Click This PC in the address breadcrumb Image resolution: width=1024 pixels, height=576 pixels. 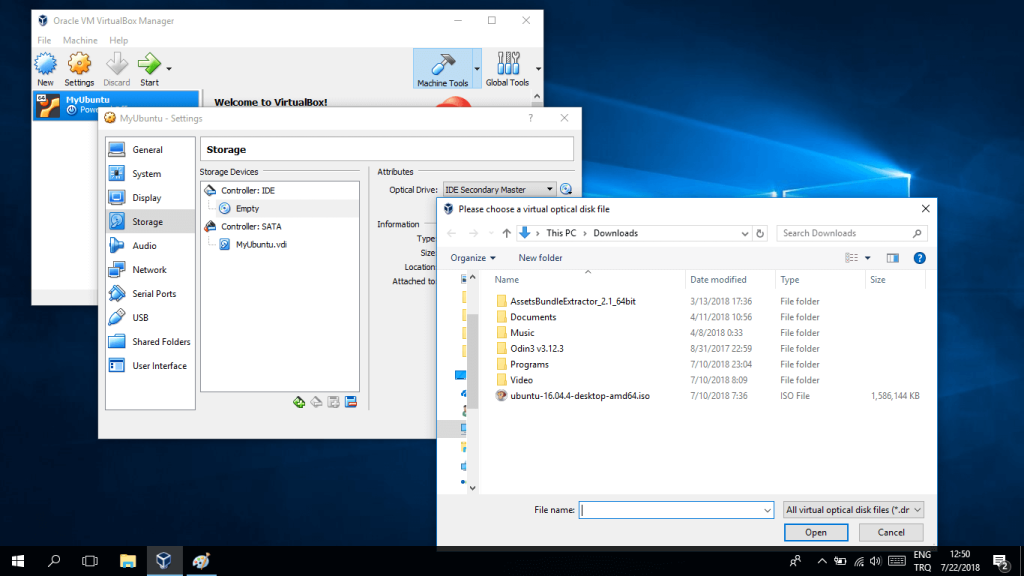pos(561,233)
